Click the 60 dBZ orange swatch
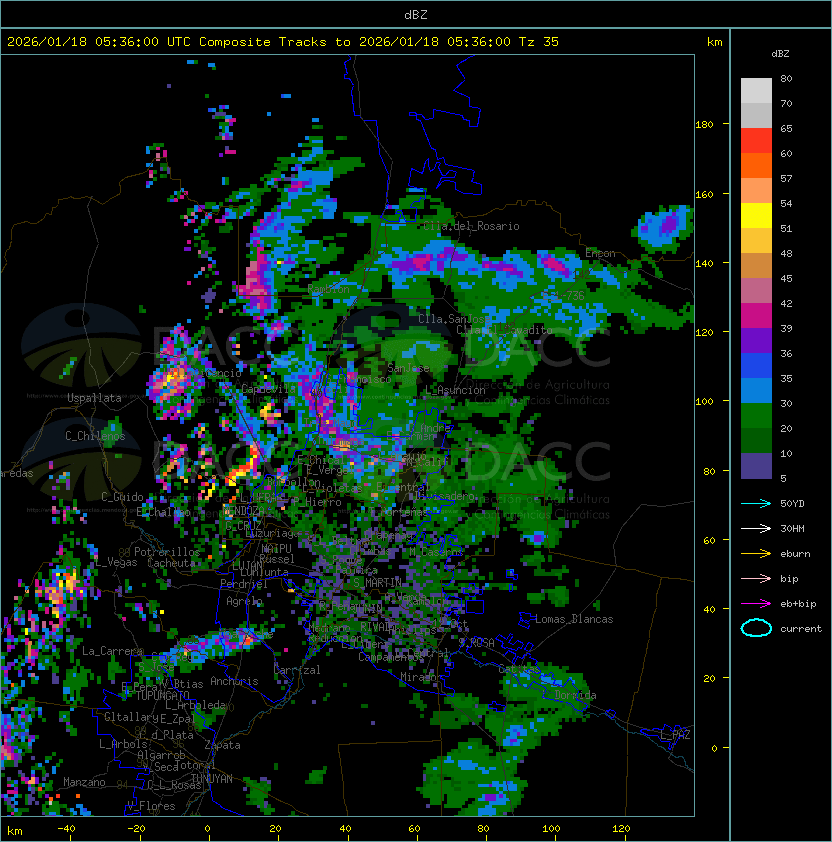832x842 pixels. click(x=756, y=165)
